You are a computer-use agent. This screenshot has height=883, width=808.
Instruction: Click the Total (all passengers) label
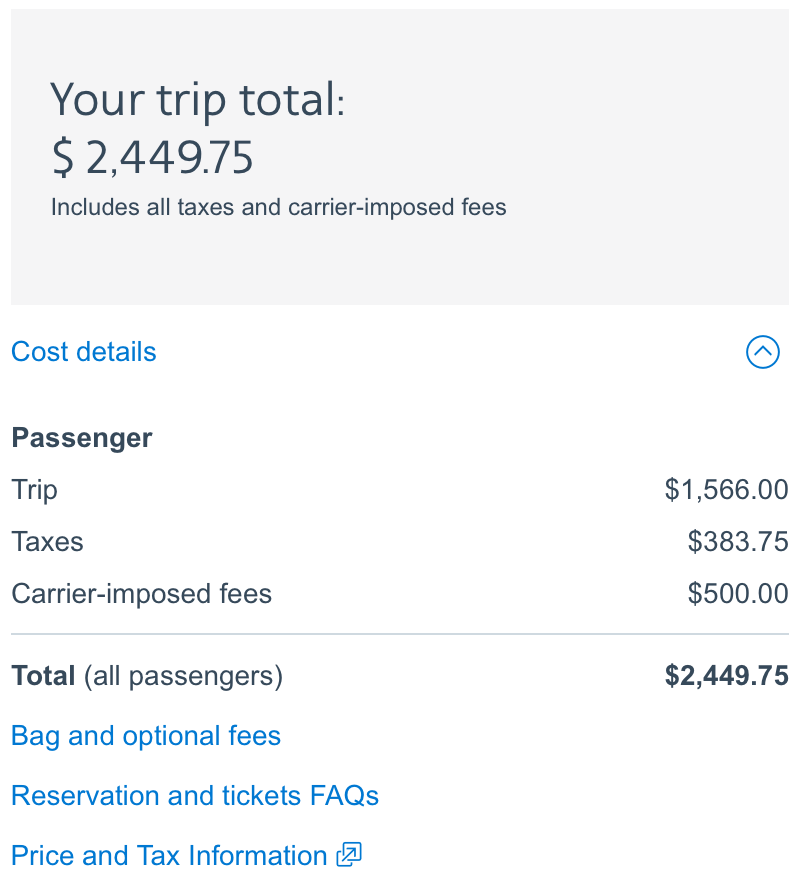click(147, 676)
